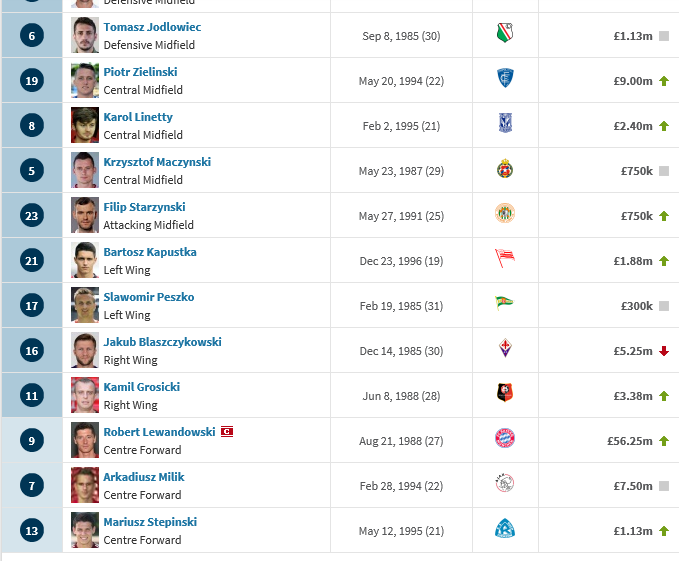Image resolution: width=679 pixels, height=561 pixels.
Task: Click Karol Linetty's player photo
Action: point(85,125)
